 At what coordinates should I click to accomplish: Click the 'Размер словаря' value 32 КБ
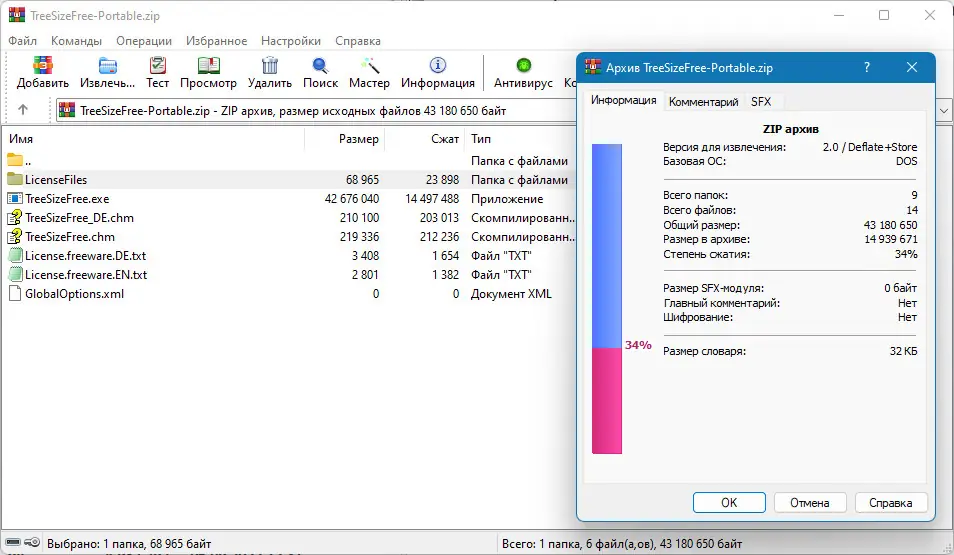tap(904, 351)
